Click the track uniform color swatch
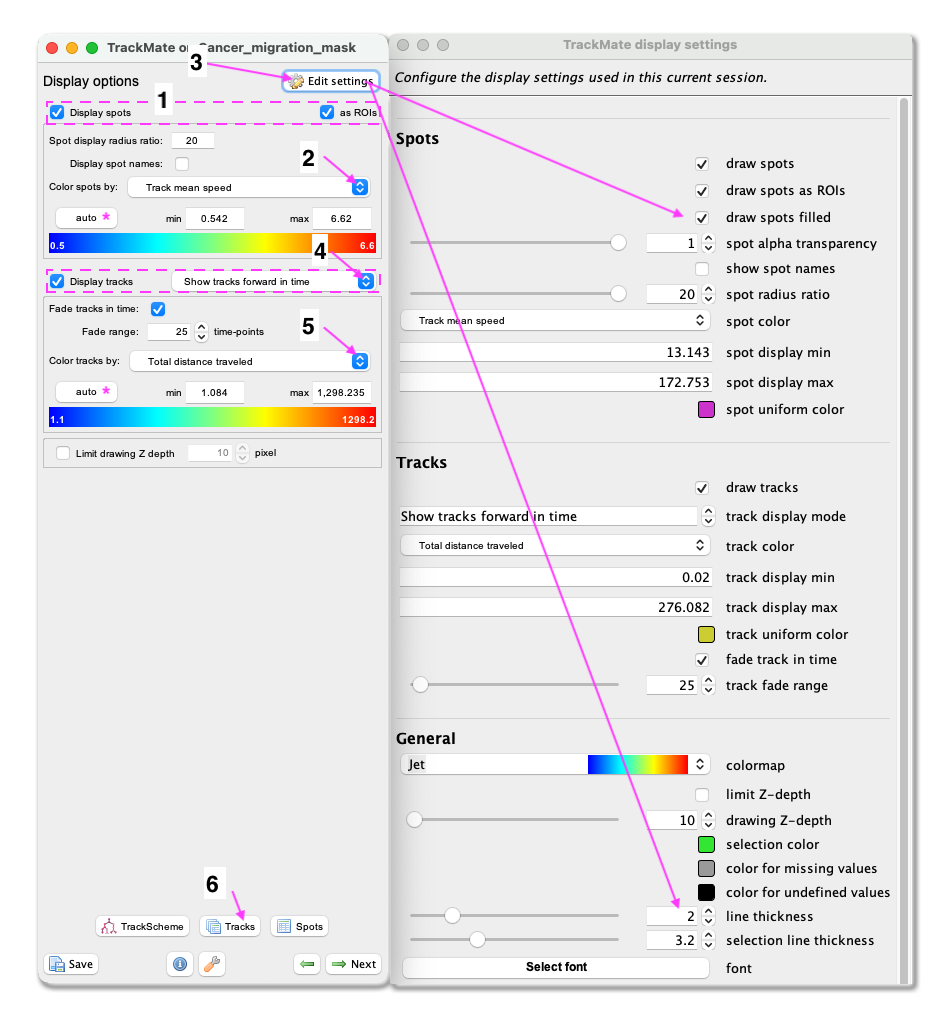 [x=706, y=634]
